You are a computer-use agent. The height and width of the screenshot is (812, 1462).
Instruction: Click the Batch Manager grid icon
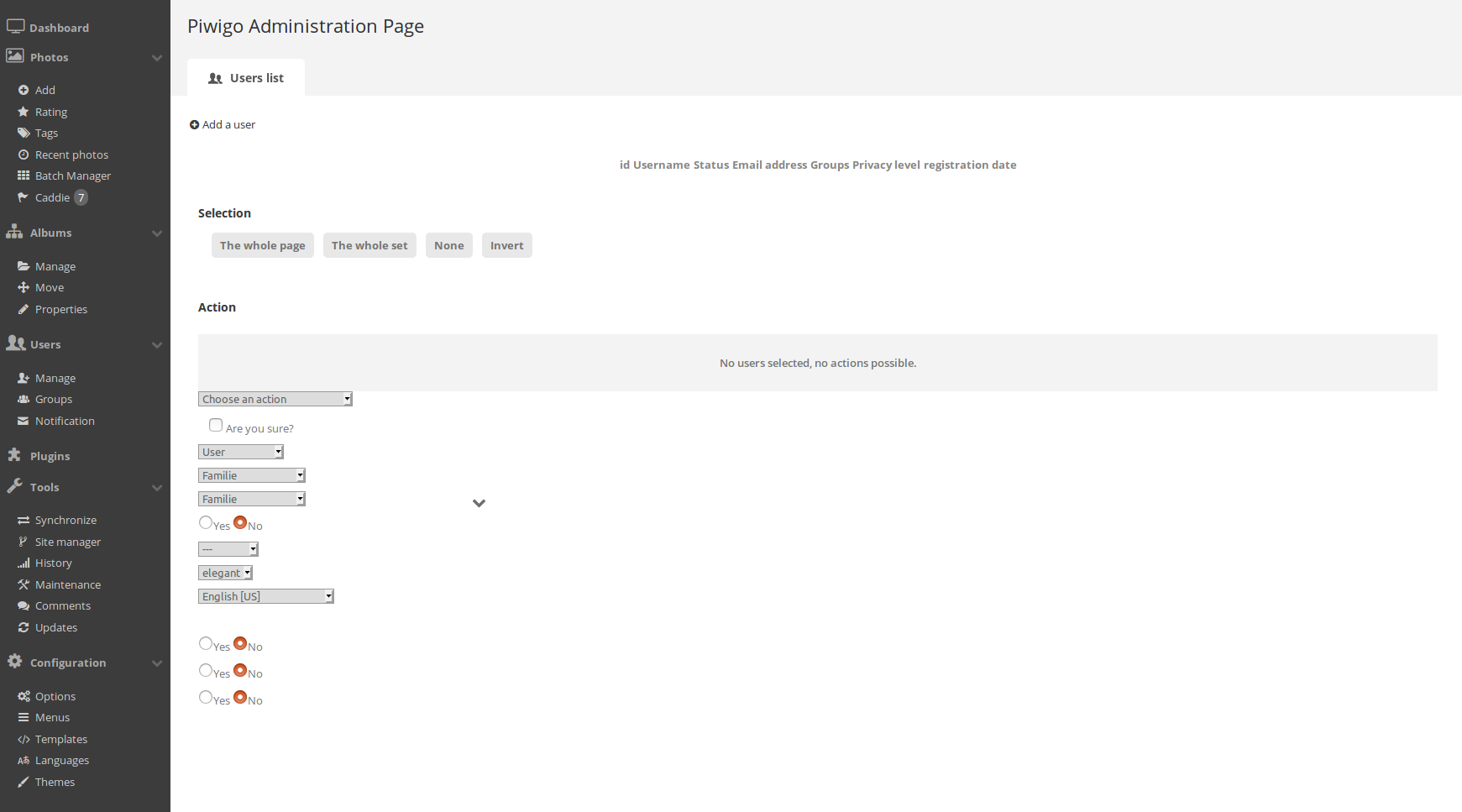click(x=24, y=175)
